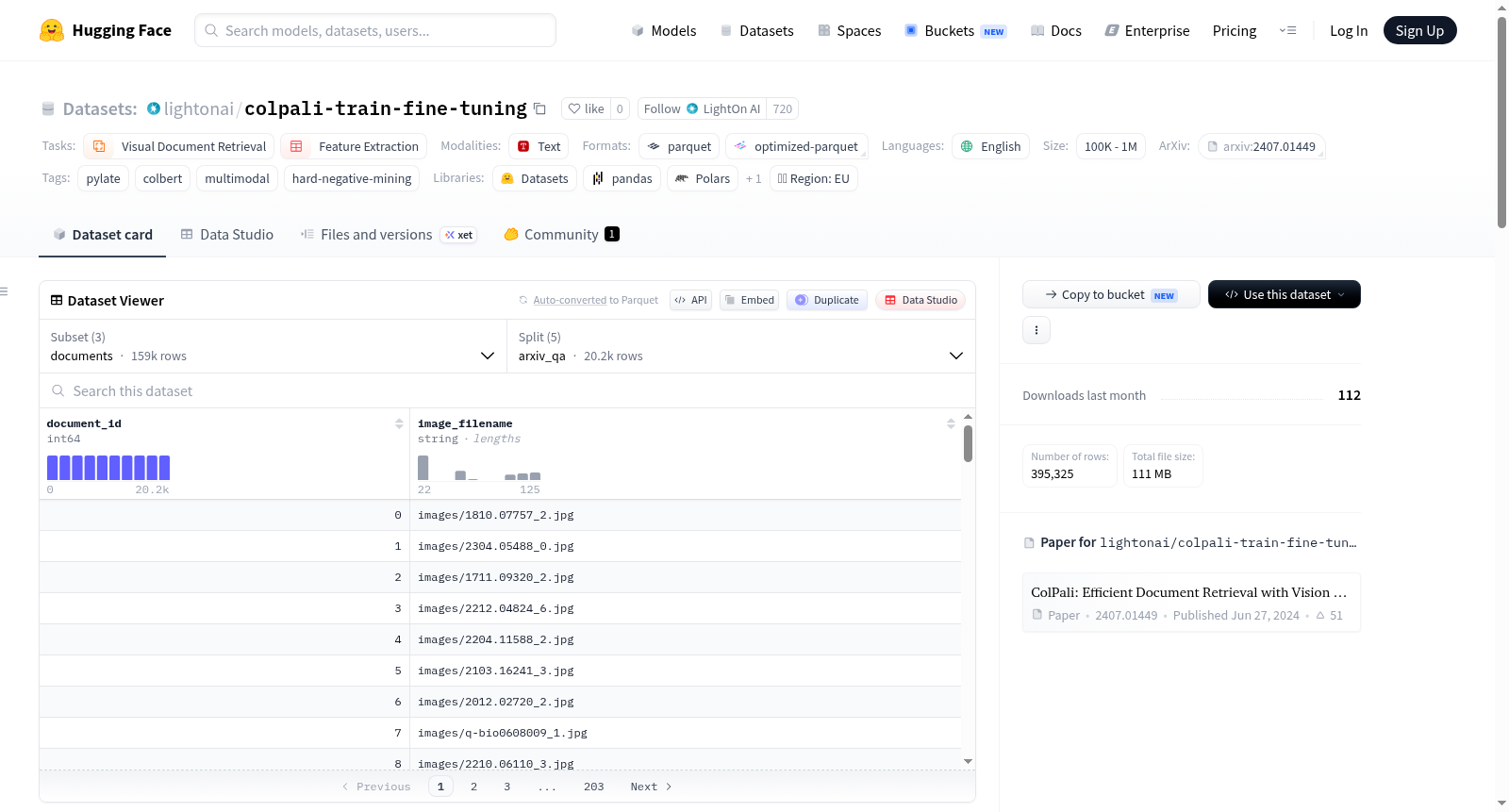Open Data Studio from the viewer toolbar
The width and height of the screenshot is (1509, 812).
coord(920,300)
